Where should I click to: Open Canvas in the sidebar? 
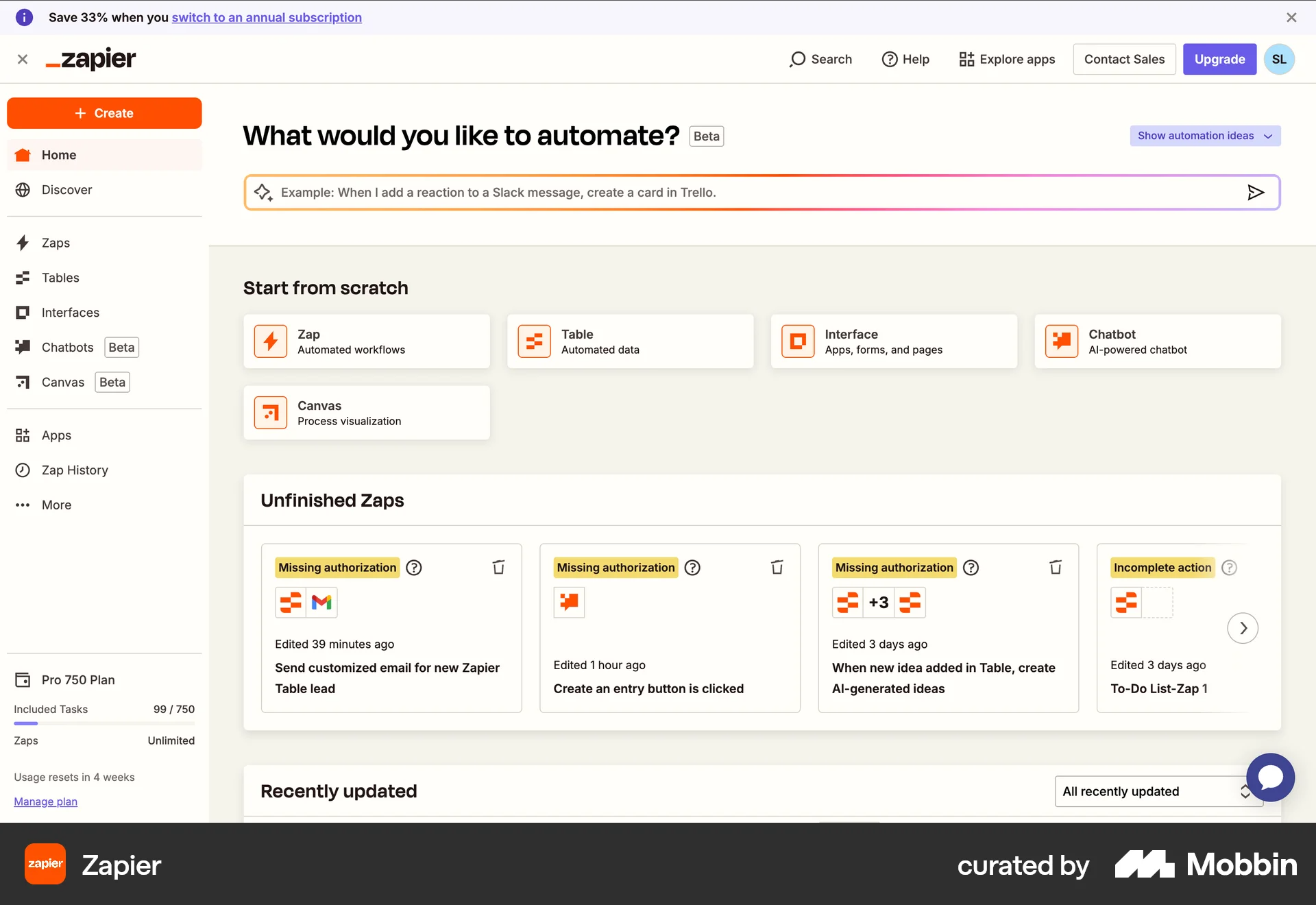[104, 383]
